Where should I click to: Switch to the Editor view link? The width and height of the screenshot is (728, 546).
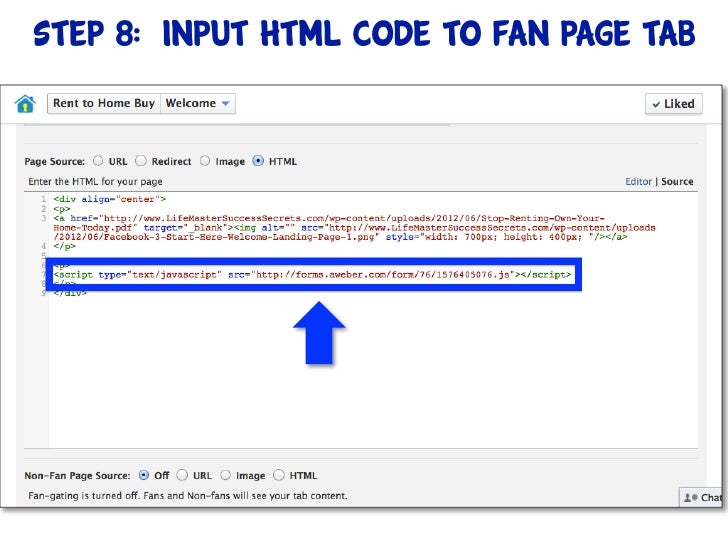pyautogui.click(x=638, y=182)
